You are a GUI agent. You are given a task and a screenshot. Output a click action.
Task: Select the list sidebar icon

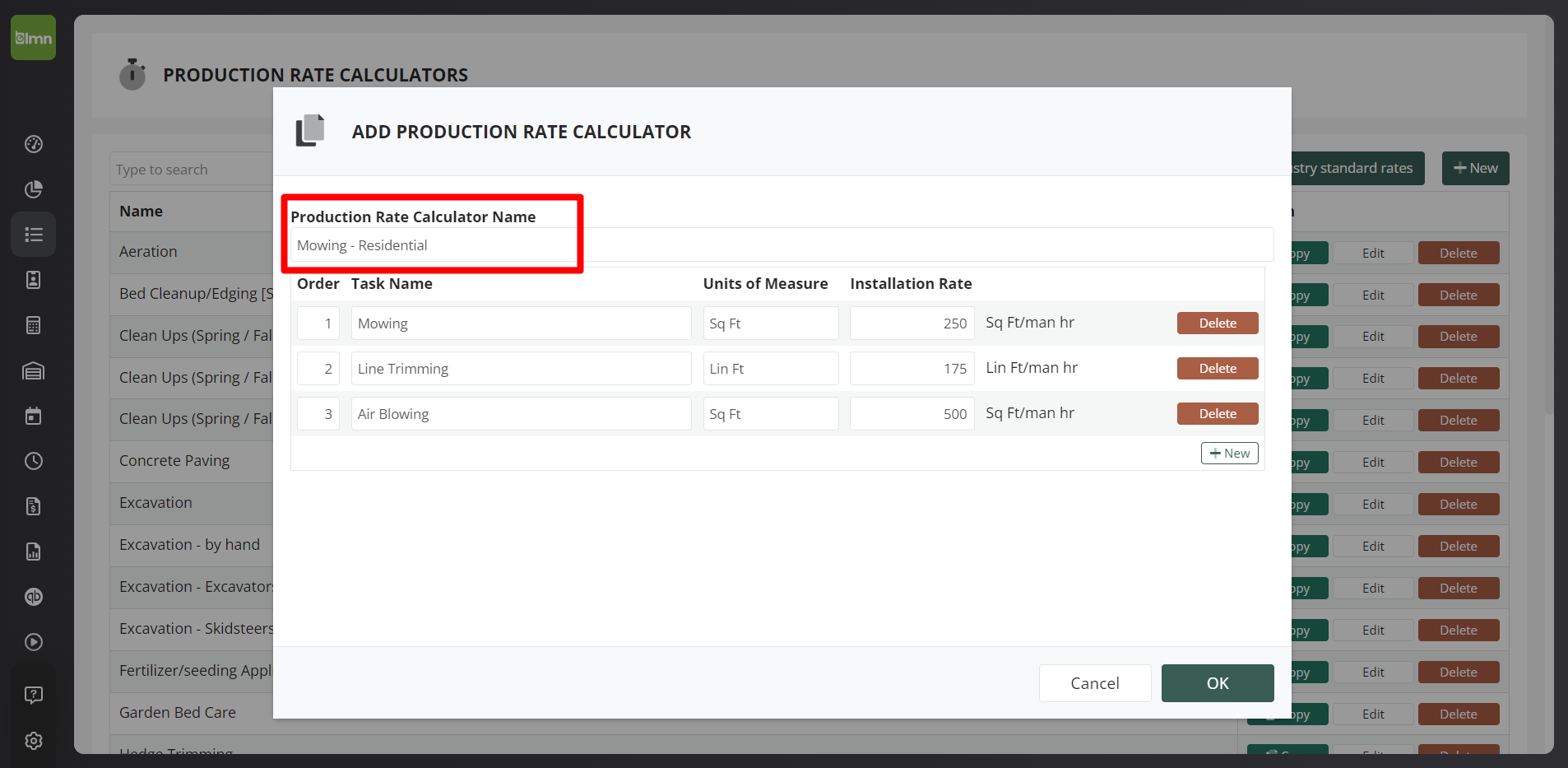point(33,235)
